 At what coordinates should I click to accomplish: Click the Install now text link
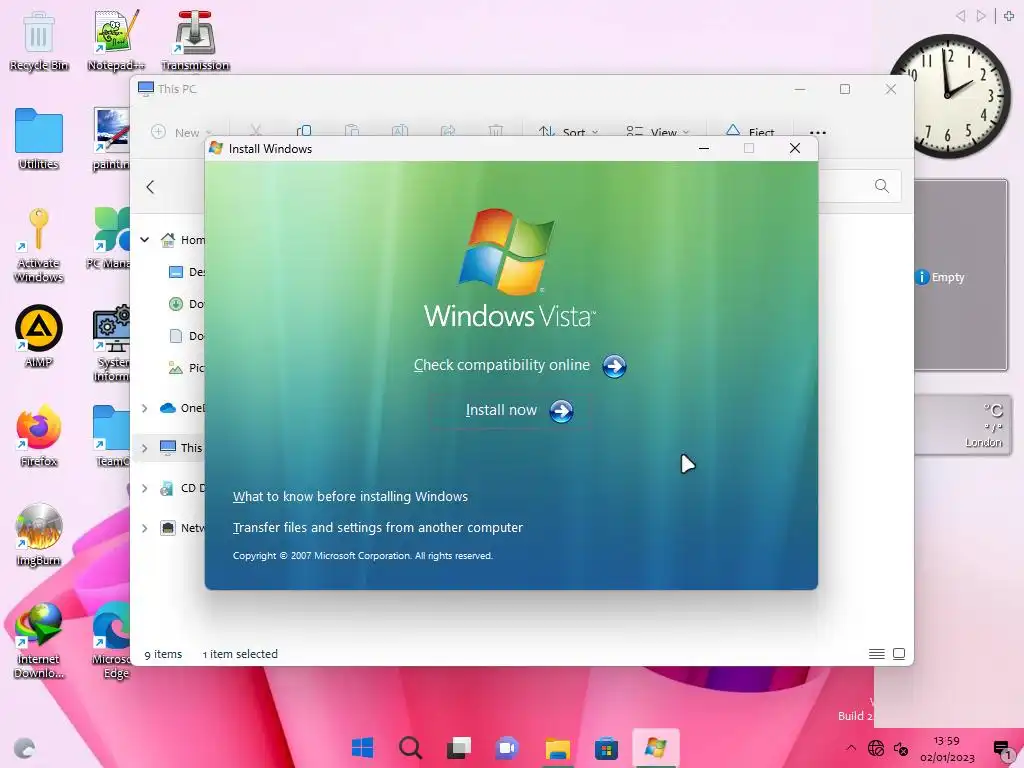coord(501,410)
